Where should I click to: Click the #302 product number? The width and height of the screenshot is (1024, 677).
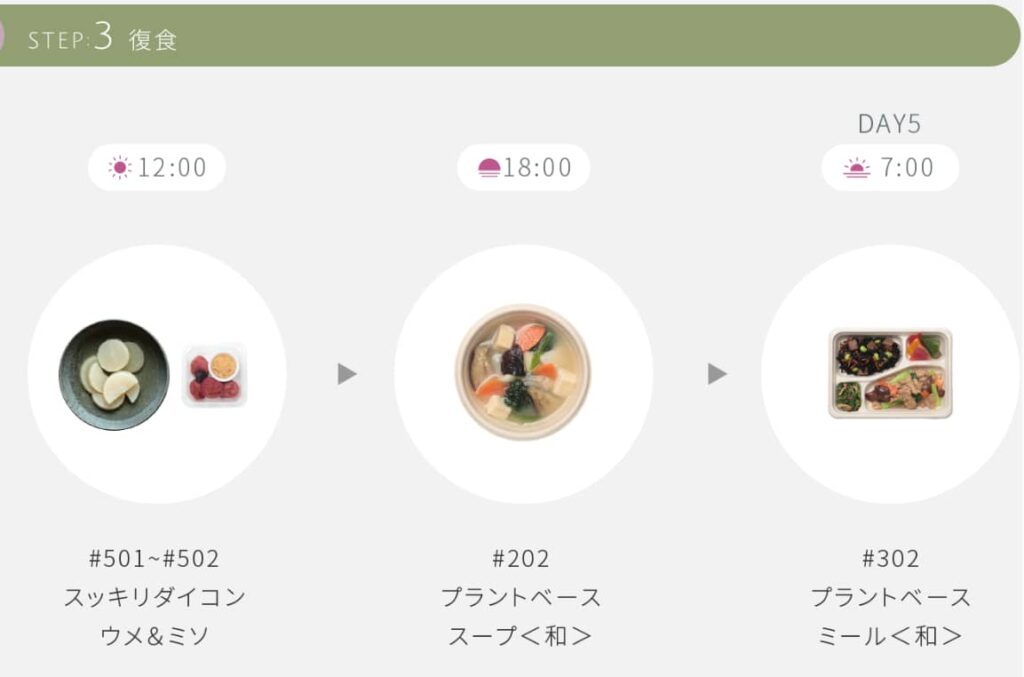click(x=890, y=559)
